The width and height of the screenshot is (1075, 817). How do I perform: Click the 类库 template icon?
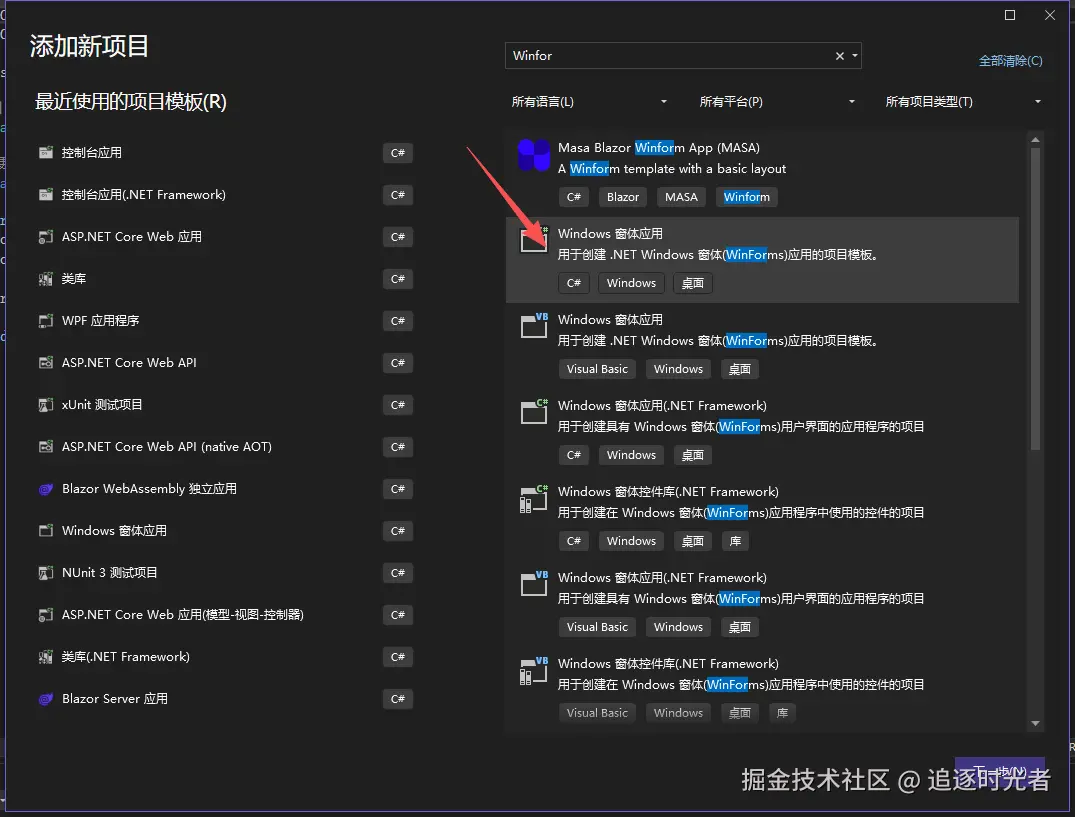point(46,279)
